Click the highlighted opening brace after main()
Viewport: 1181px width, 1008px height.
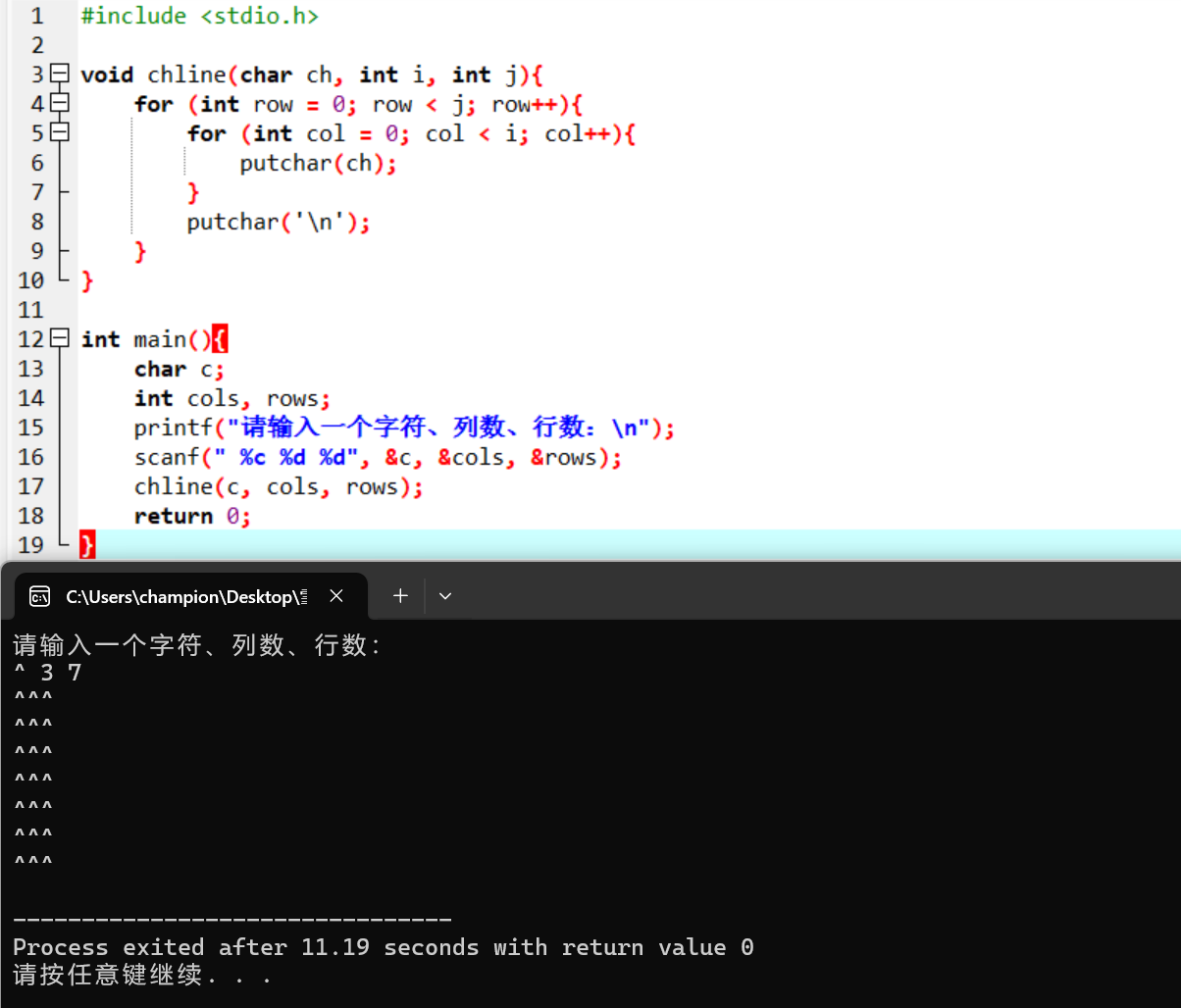[x=220, y=339]
